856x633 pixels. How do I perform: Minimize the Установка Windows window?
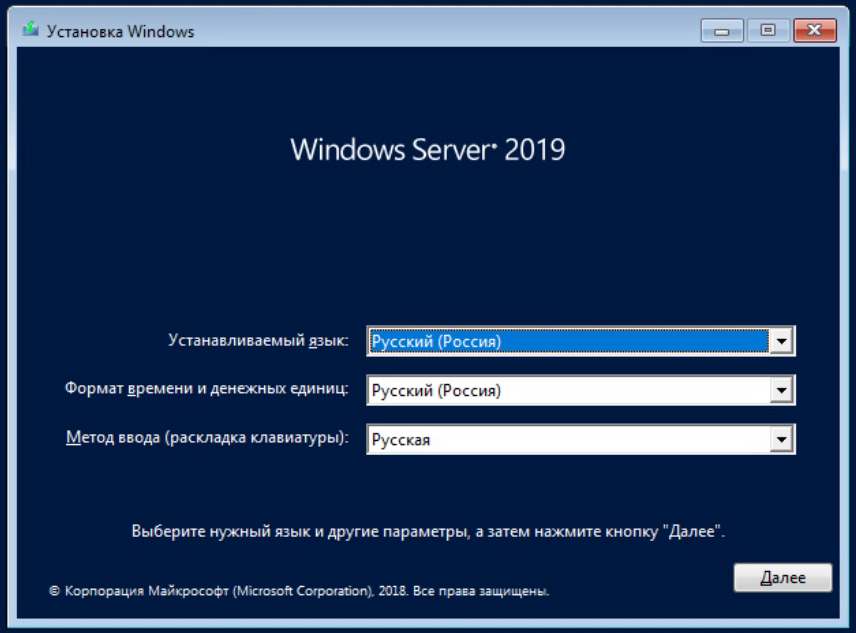point(722,31)
